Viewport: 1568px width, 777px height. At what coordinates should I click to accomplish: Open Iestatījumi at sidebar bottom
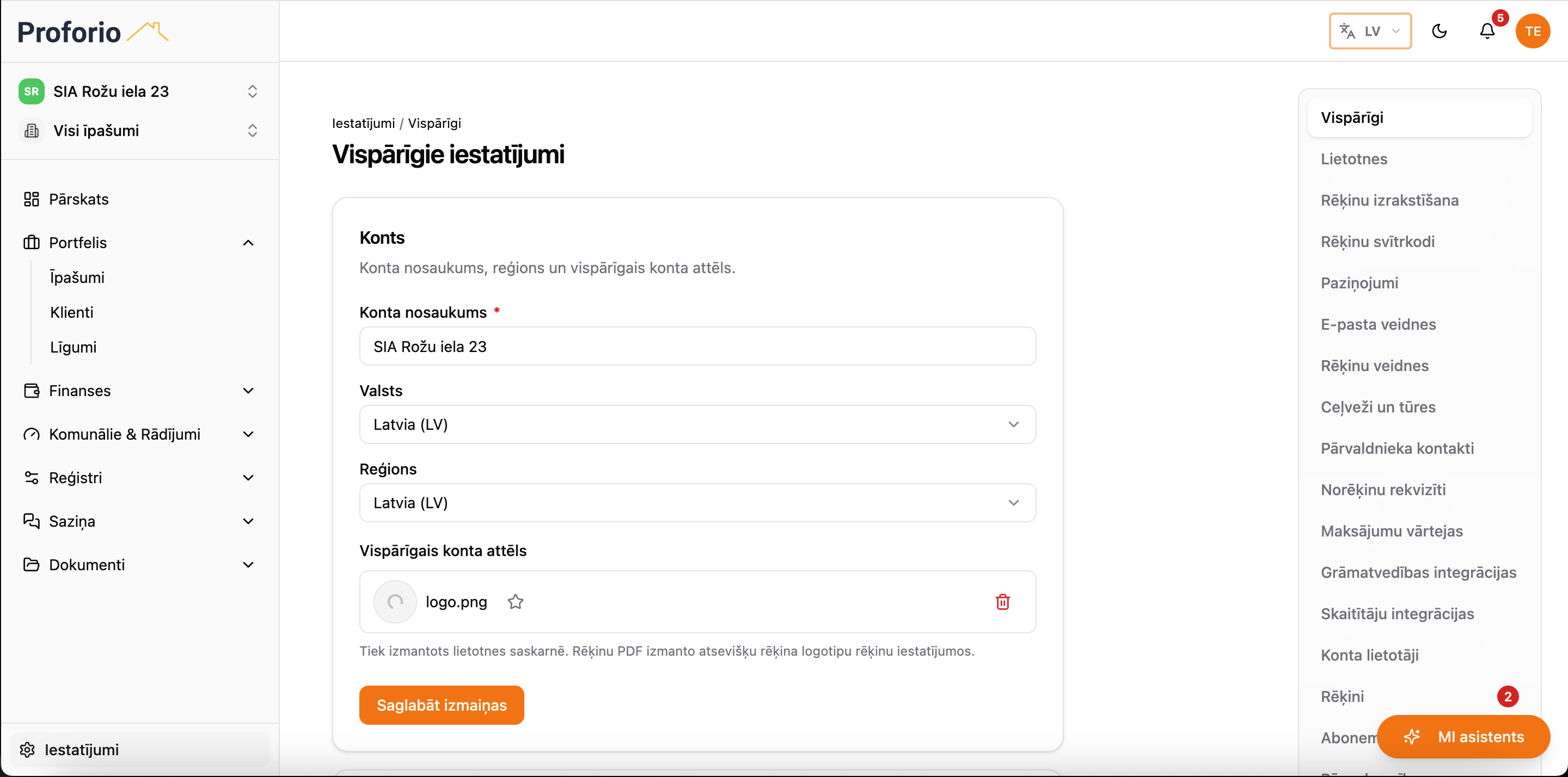(139, 750)
